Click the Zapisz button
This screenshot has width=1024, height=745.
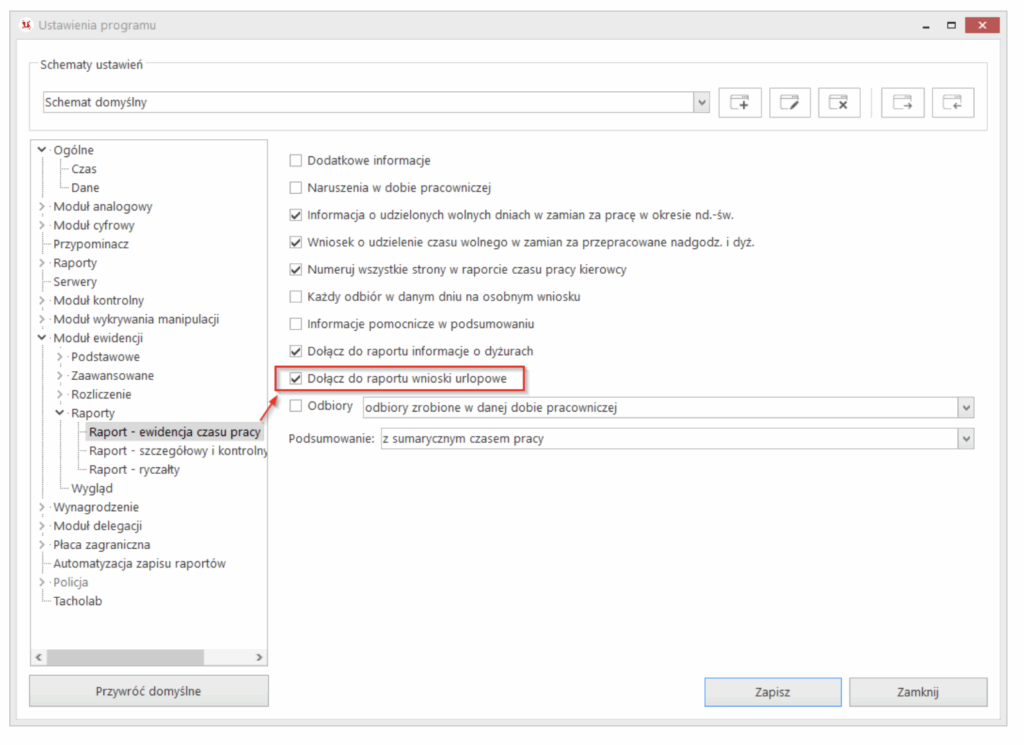772,691
